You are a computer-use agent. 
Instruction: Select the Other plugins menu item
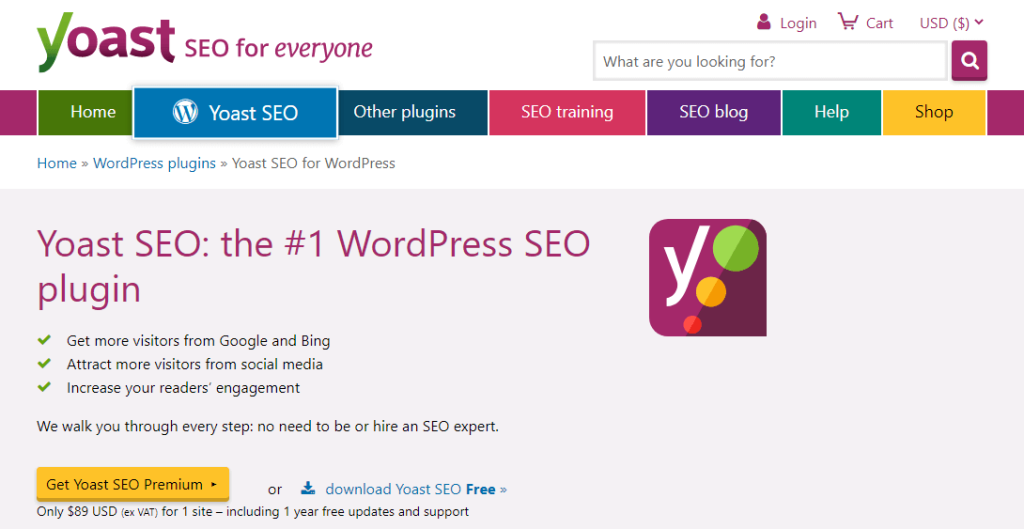pyautogui.click(x=404, y=112)
